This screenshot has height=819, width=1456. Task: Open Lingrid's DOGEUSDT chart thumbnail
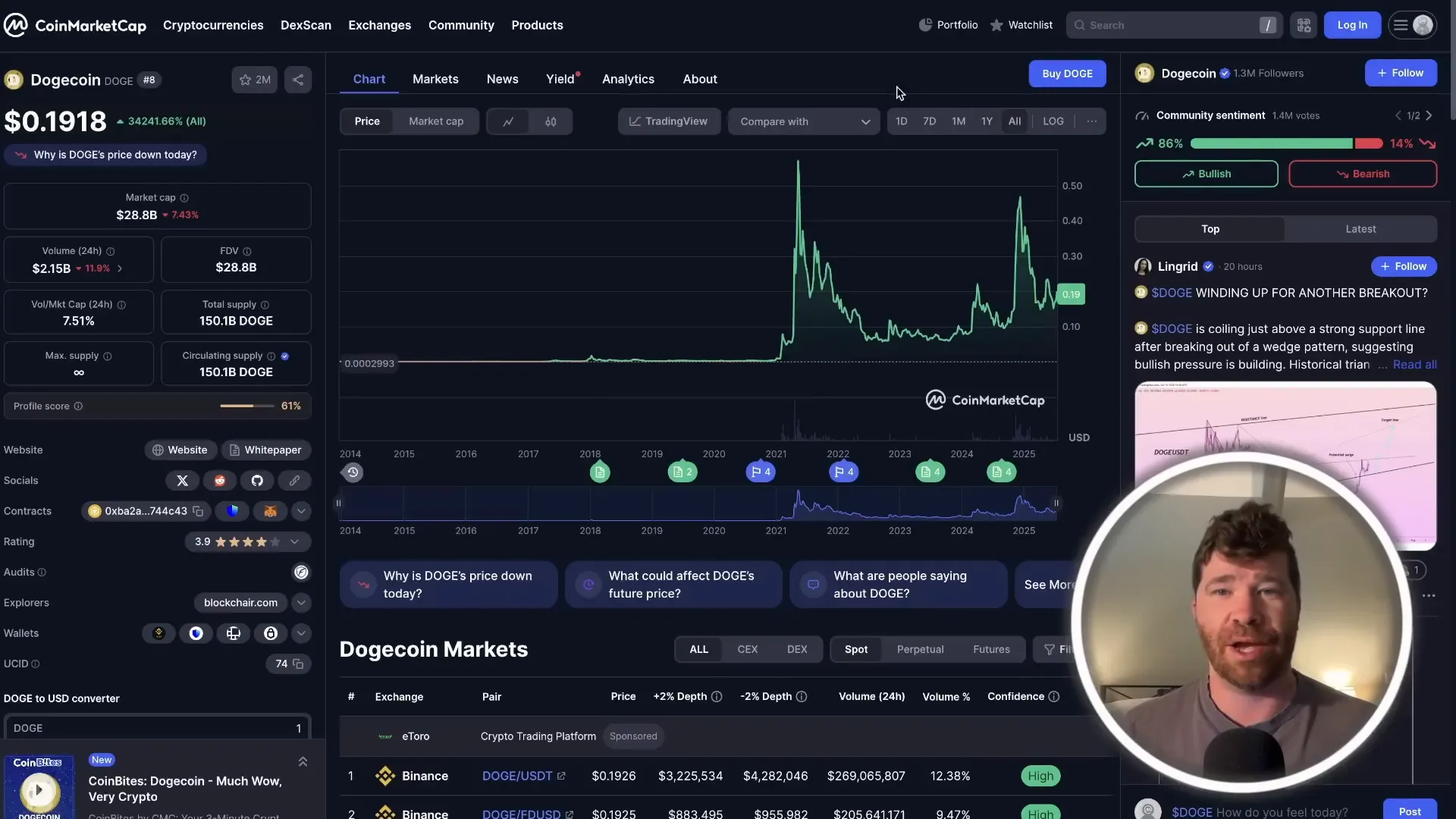(x=1285, y=466)
